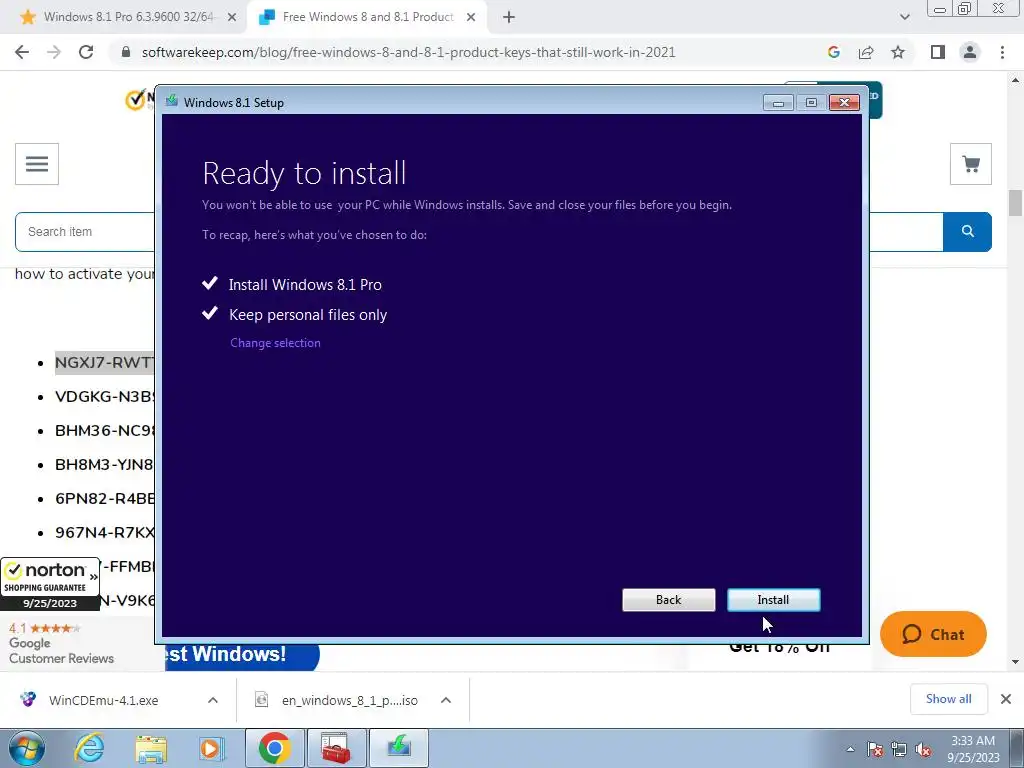Click the NGXJ7-RWT product key text

(x=104, y=362)
